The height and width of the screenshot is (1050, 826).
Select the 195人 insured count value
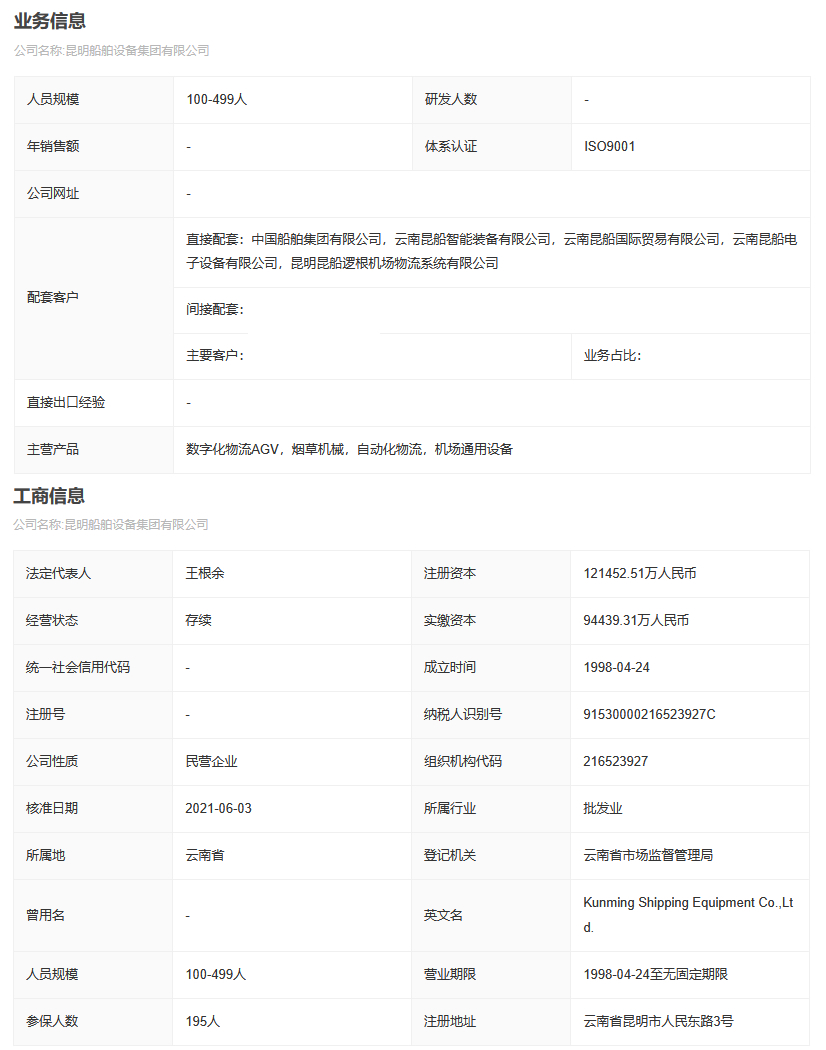[x=203, y=1021]
